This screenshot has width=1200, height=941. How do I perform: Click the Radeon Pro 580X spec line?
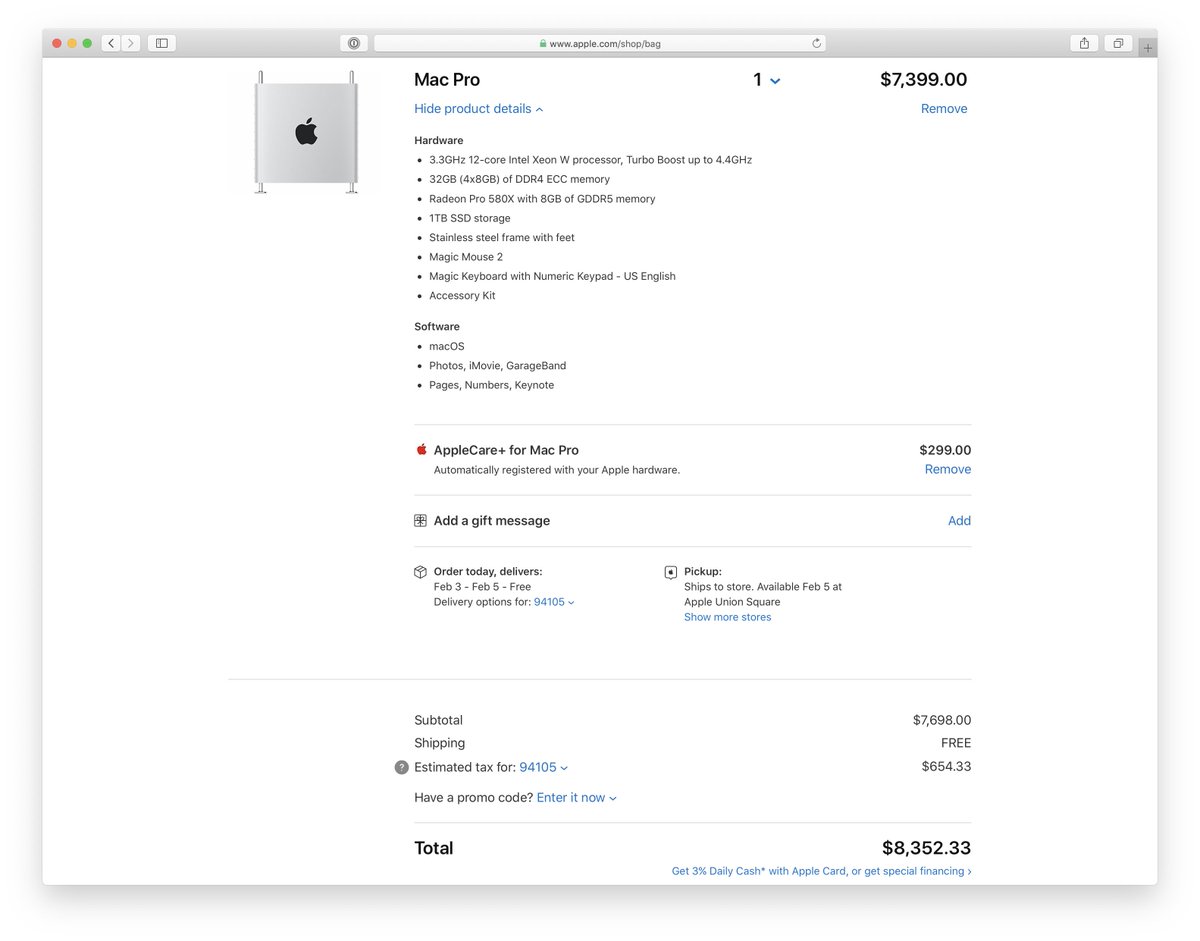(542, 199)
